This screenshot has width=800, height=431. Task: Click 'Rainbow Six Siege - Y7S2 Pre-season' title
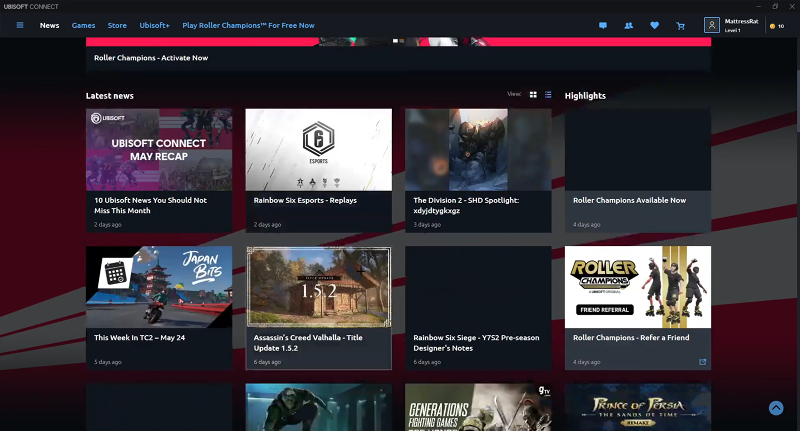476,343
